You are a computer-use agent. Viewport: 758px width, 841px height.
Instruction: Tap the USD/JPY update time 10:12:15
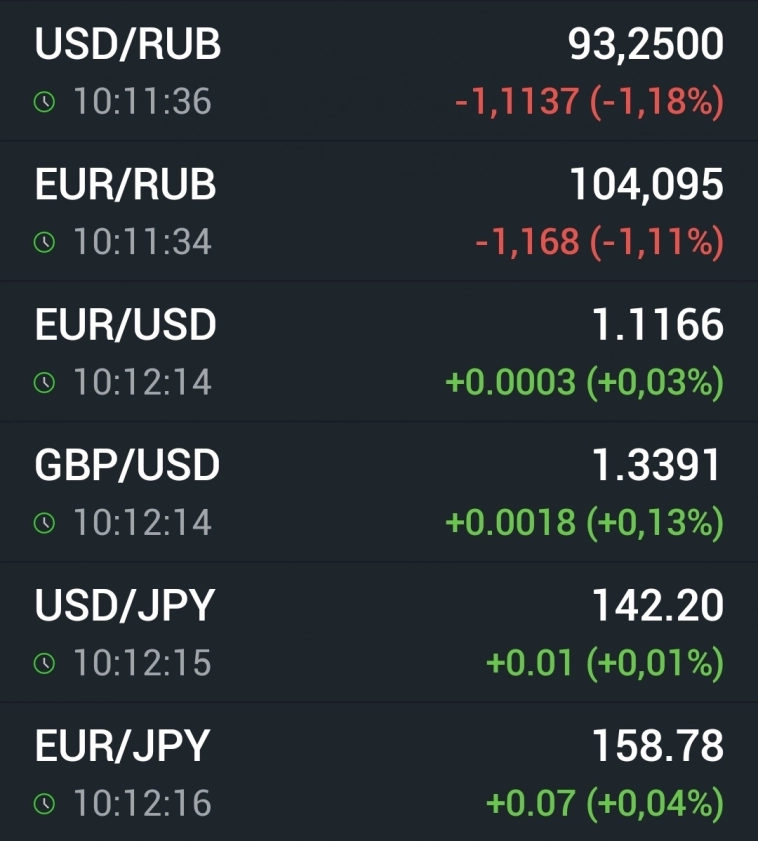142,663
